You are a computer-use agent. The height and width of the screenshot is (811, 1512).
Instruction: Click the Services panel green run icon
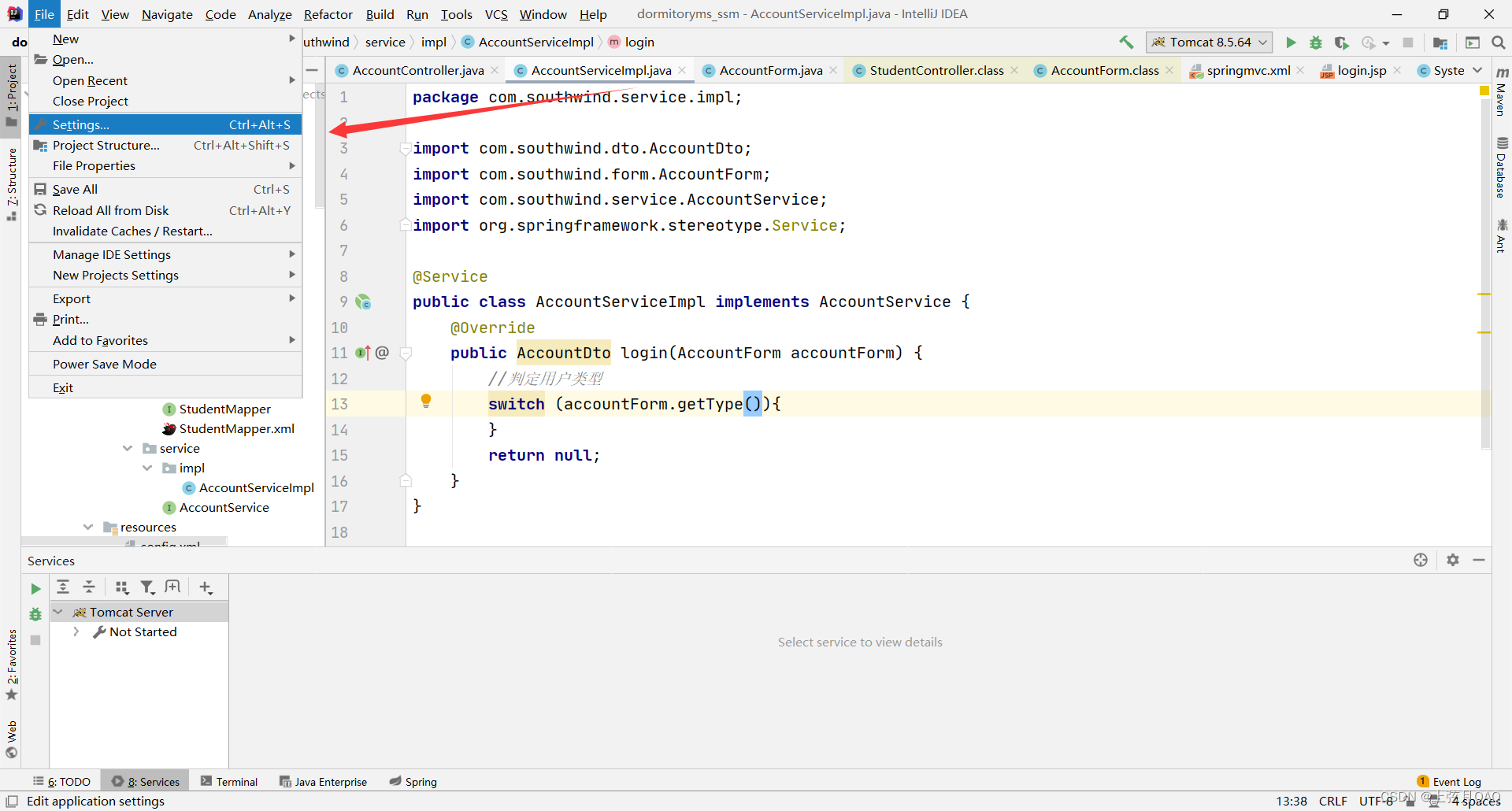tap(35, 589)
